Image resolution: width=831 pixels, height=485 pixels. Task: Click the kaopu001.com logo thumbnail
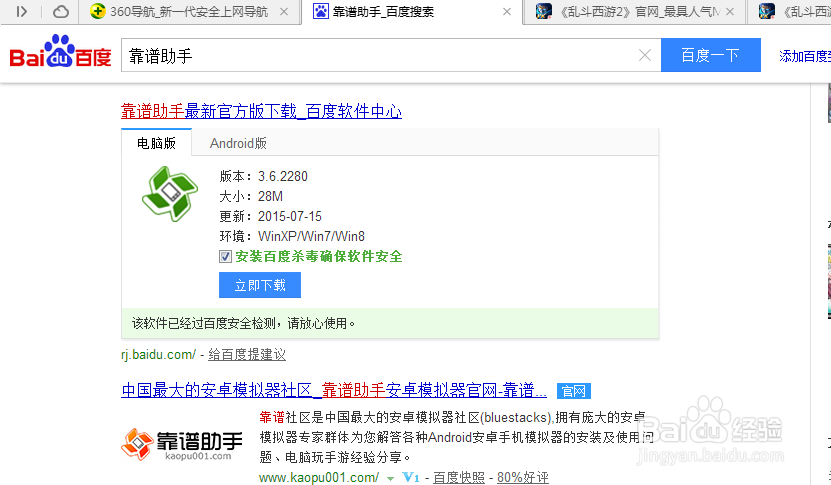[x=182, y=444]
